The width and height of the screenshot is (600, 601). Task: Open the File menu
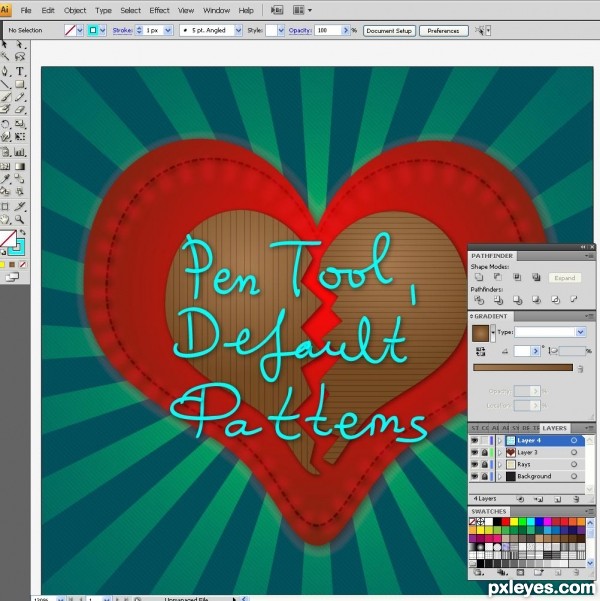[x=26, y=10]
